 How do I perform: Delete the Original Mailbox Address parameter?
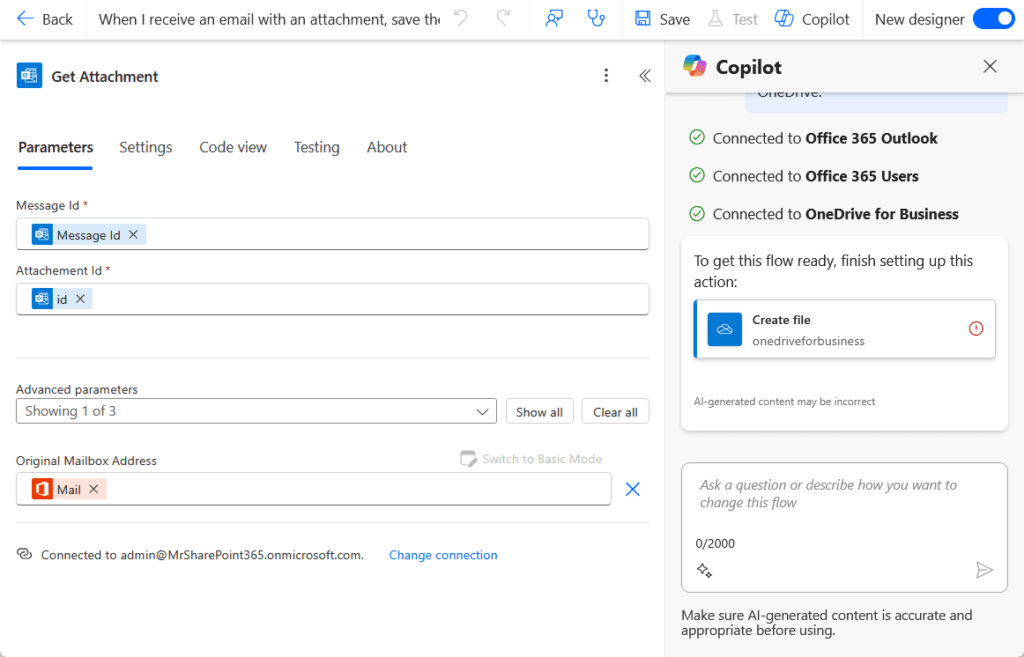632,489
